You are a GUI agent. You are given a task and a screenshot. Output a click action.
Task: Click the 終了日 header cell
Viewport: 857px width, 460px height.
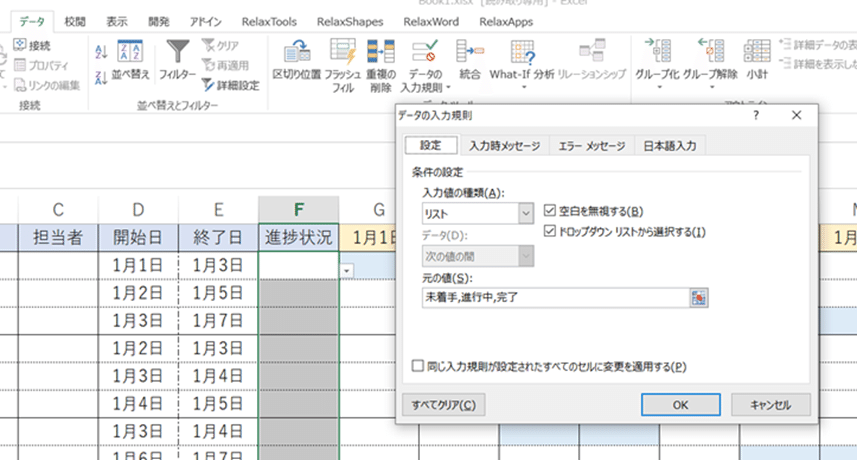tap(218, 238)
